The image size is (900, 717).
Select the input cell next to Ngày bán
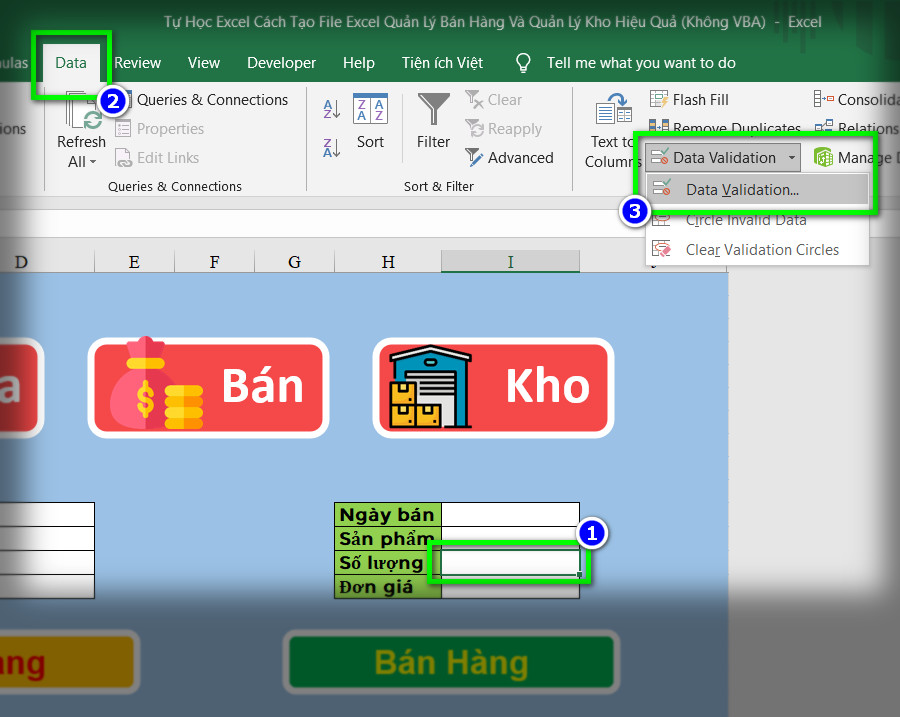(x=510, y=515)
